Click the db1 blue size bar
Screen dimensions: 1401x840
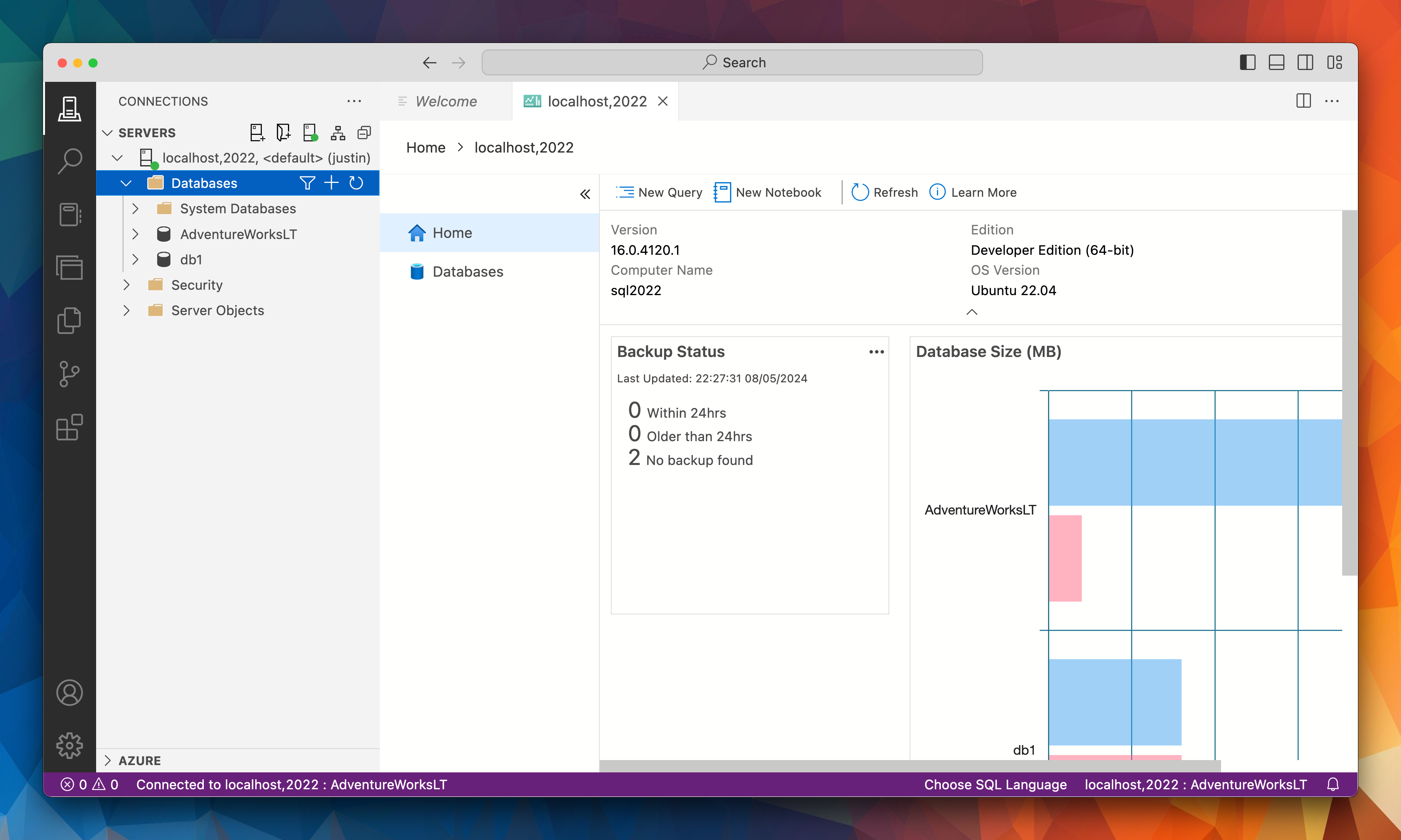click(1115, 702)
